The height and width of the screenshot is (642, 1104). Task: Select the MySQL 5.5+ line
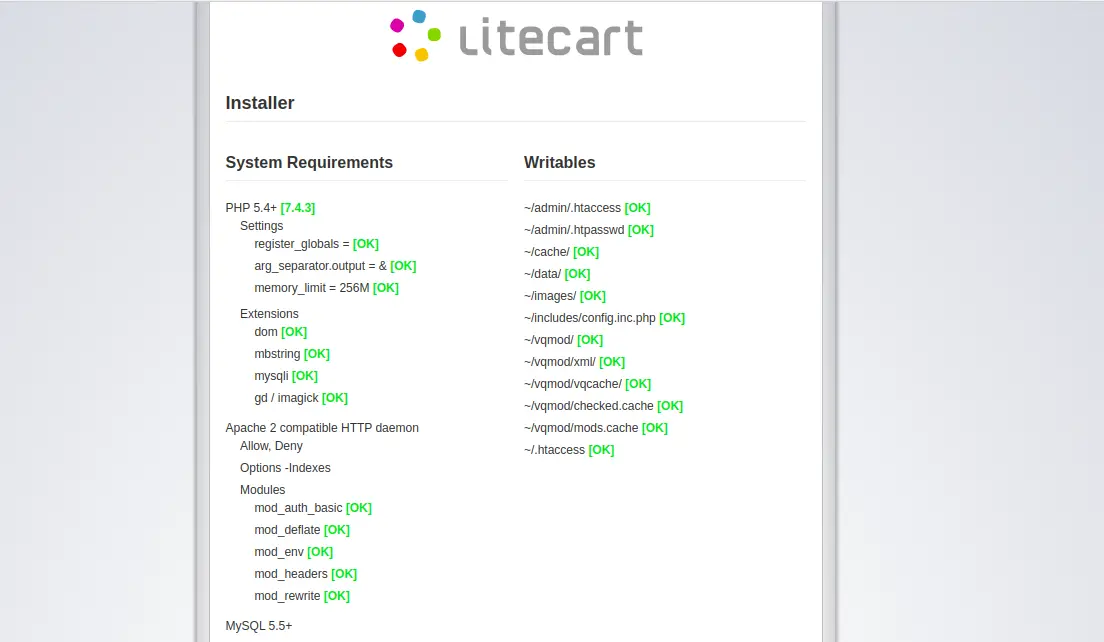[x=258, y=626]
